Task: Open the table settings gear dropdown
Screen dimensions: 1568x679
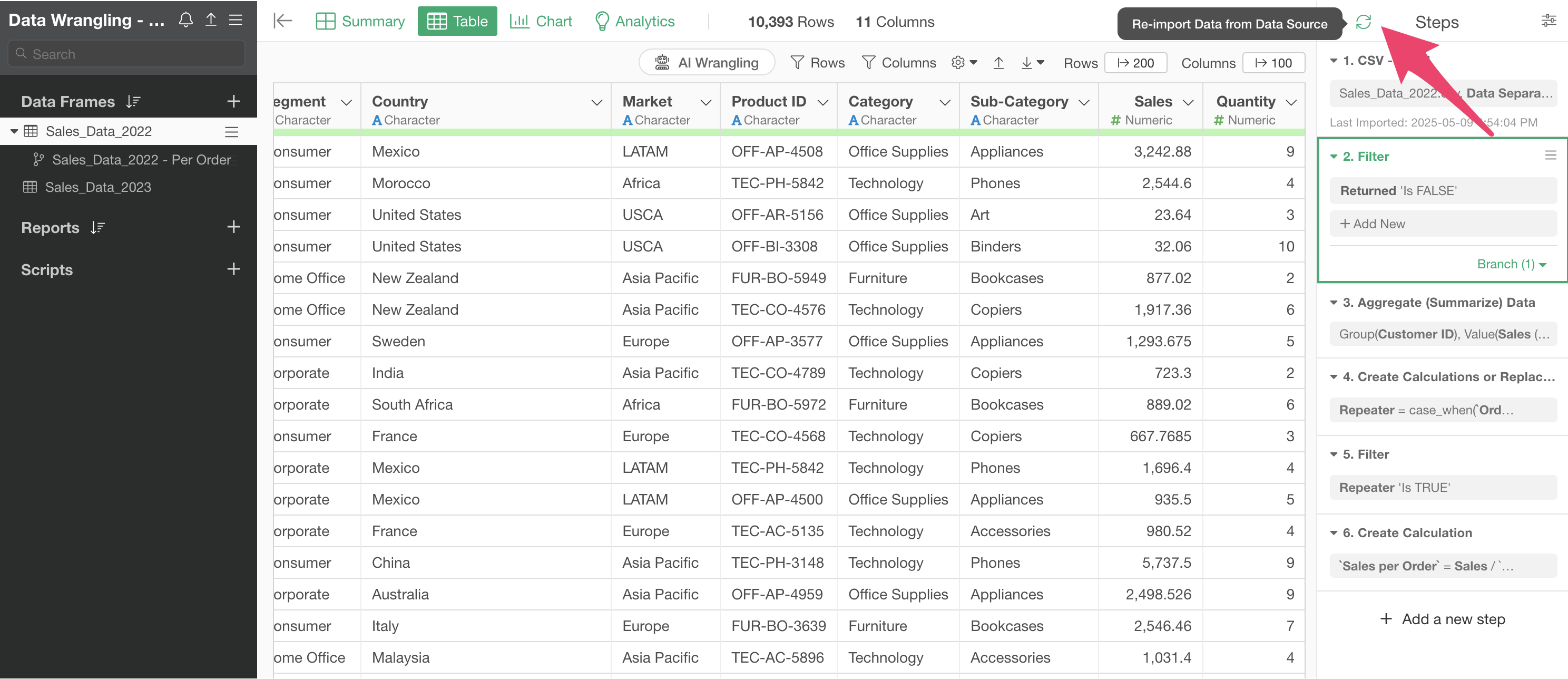Action: pyautogui.click(x=964, y=63)
